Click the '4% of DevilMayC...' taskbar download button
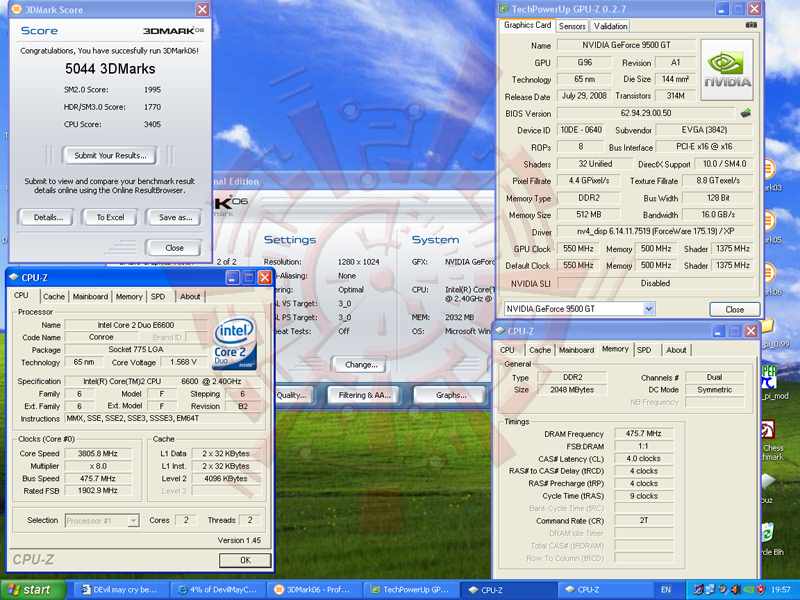 217,590
